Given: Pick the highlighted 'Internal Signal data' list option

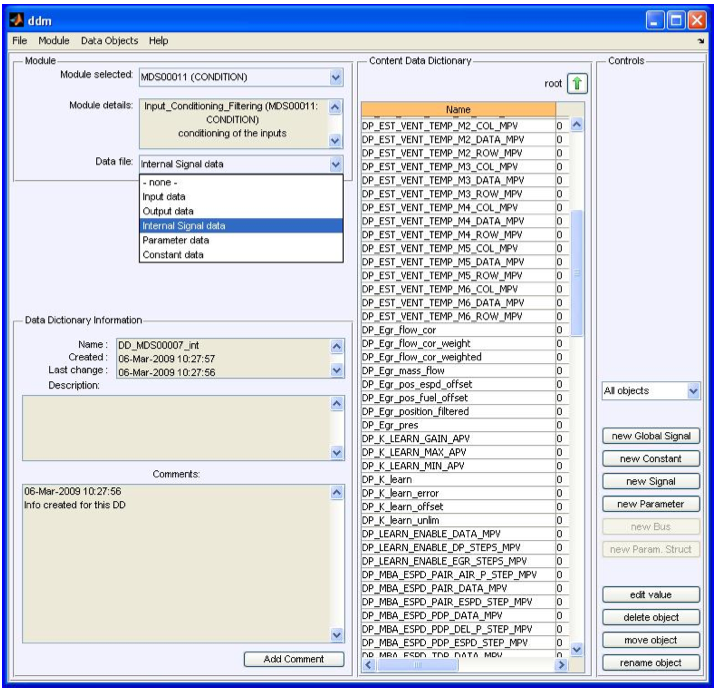Looking at the screenshot, I should coord(241,226).
